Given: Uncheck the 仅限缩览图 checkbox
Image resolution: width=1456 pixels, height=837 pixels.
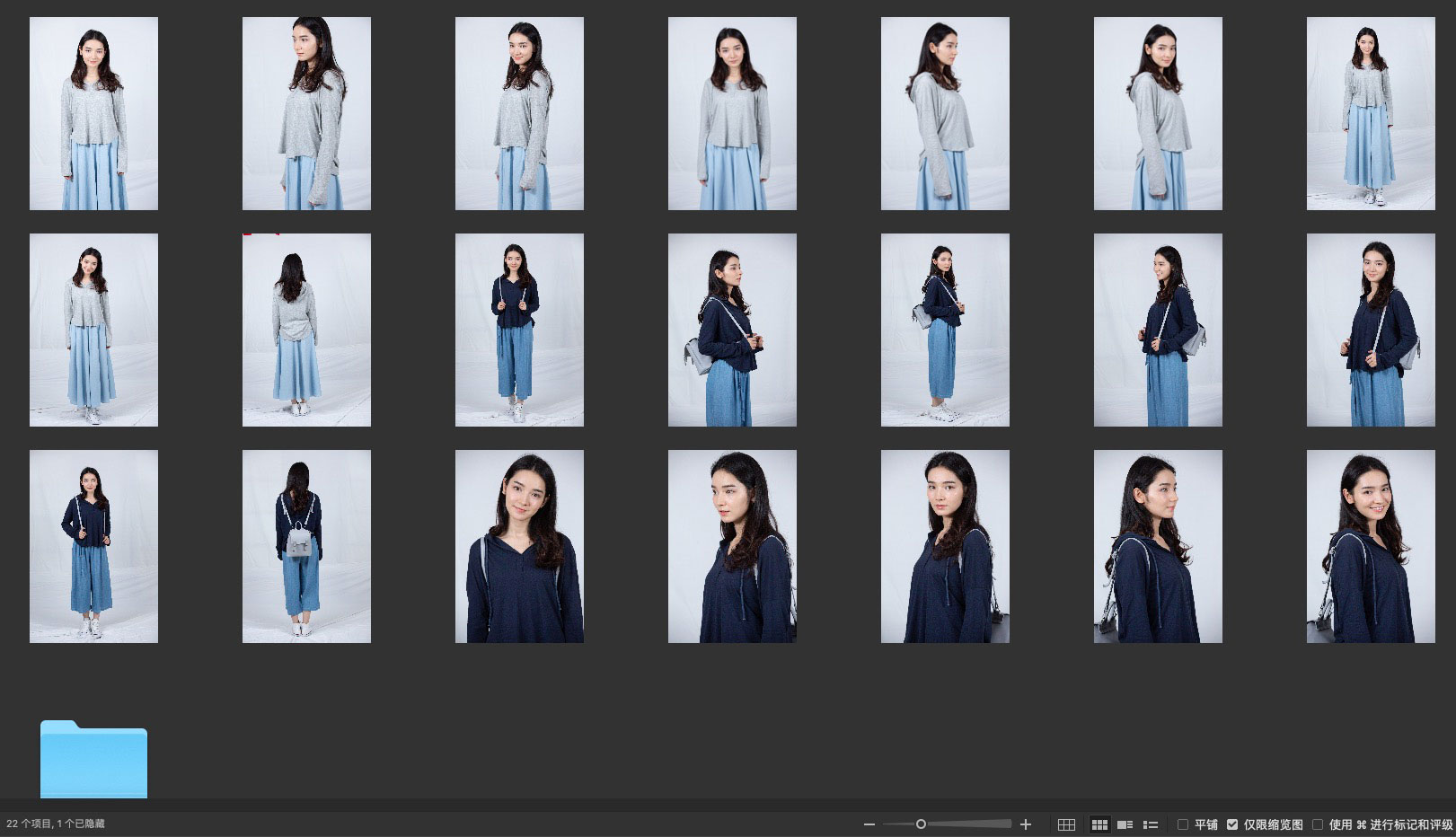Looking at the screenshot, I should (1232, 824).
